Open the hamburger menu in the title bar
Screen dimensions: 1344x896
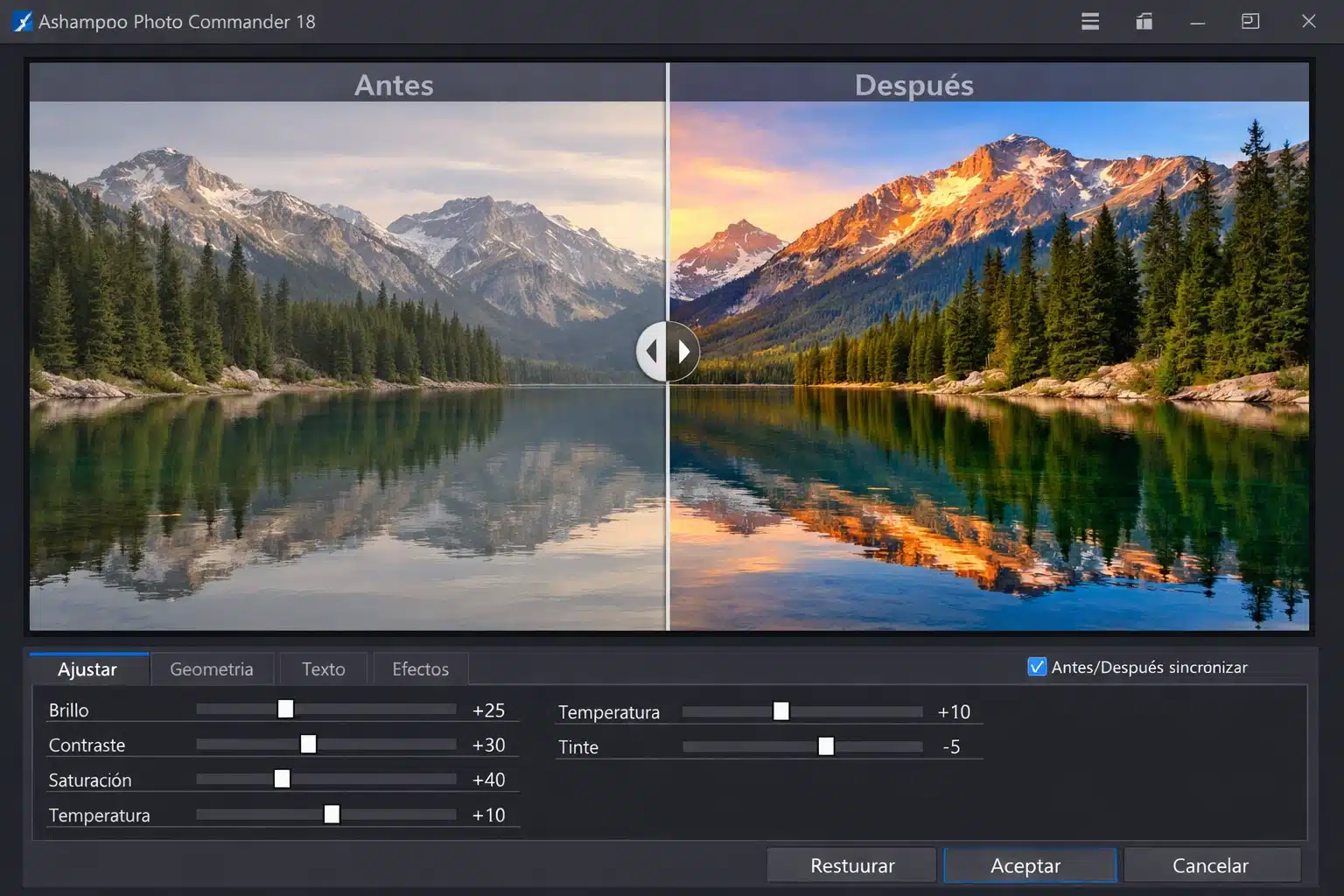(x=1089, y=21)
